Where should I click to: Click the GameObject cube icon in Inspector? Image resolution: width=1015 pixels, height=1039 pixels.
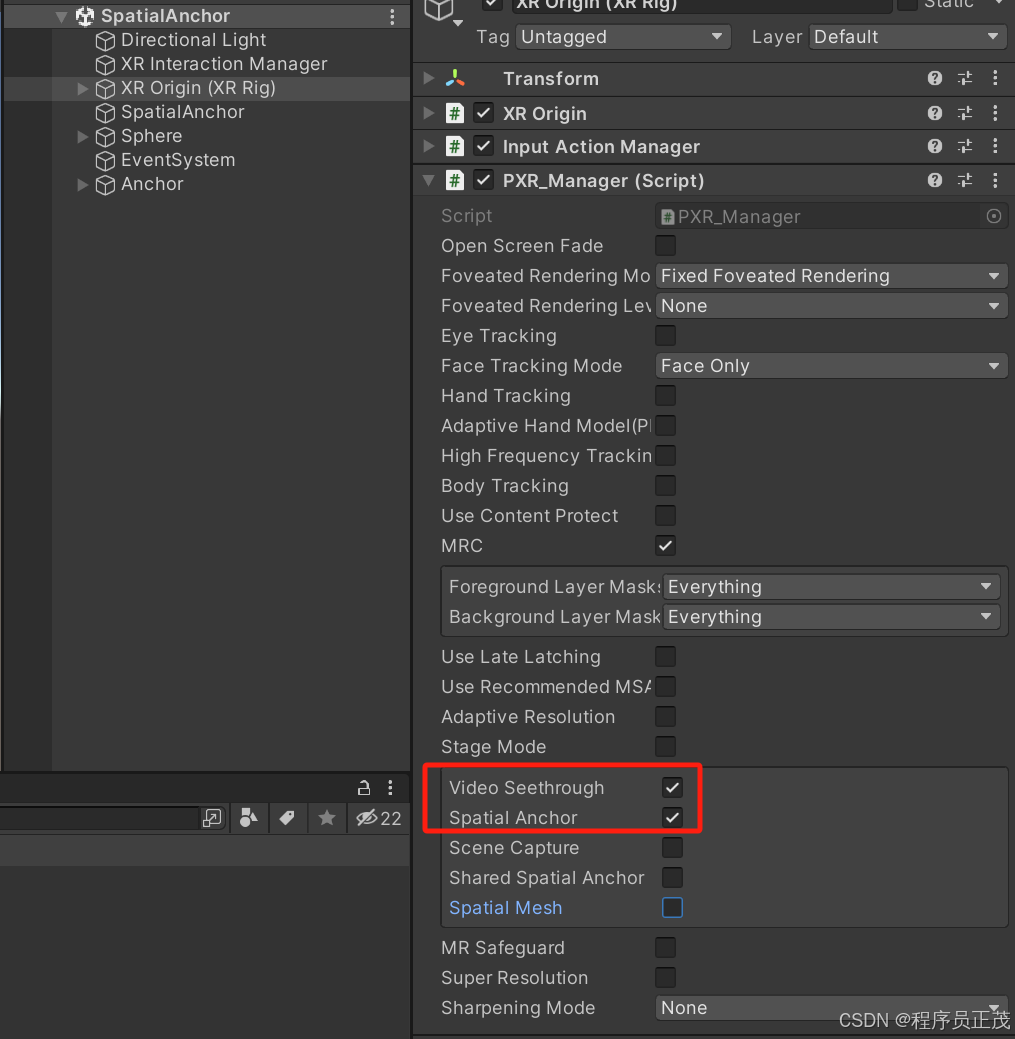click(x=439, y=10)
